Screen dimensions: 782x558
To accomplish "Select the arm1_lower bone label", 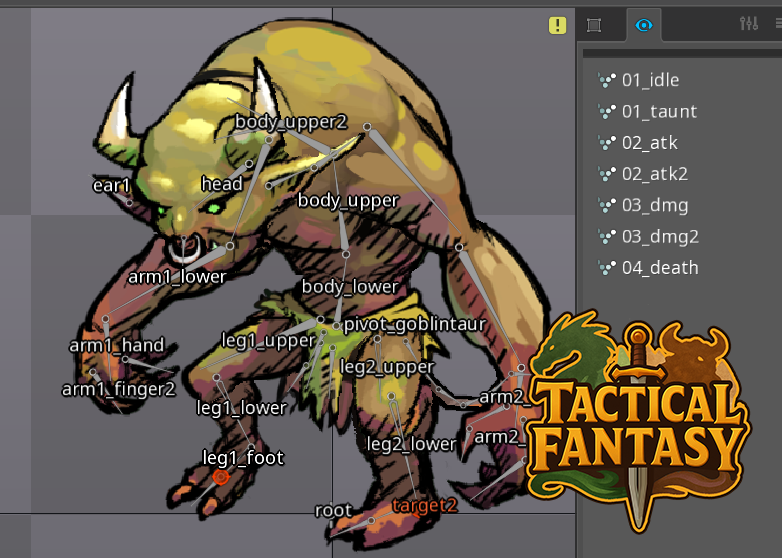I will point(177,277).
